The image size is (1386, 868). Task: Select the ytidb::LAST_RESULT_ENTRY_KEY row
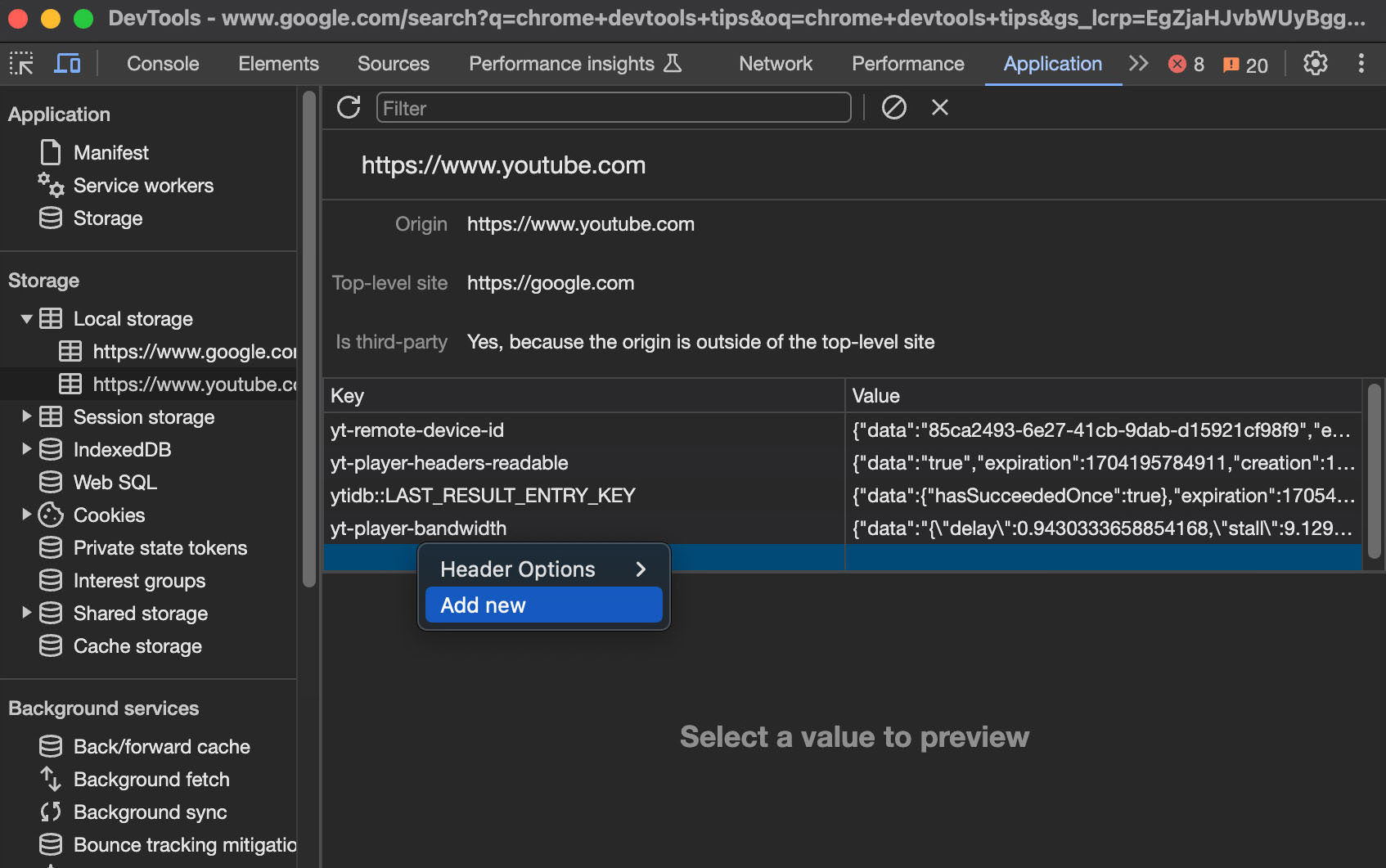[x=583, y=496]
